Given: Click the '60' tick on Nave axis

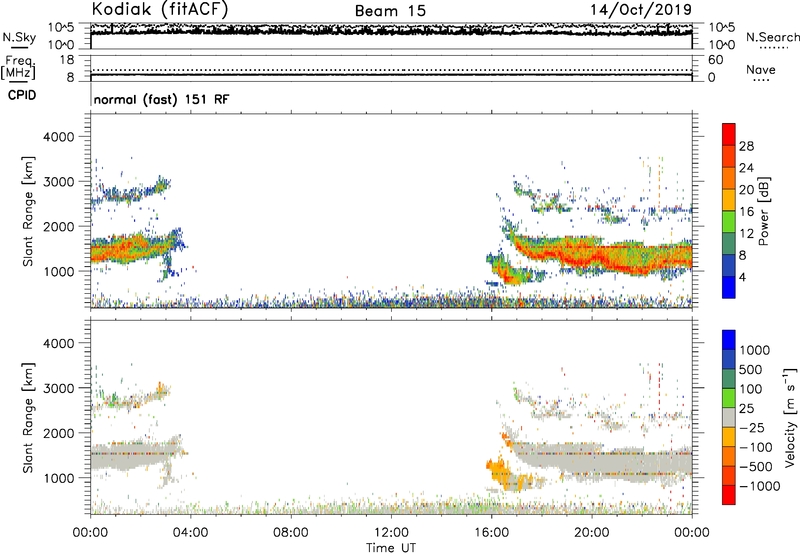Looking at the screenshot, I should click(715, 60).
